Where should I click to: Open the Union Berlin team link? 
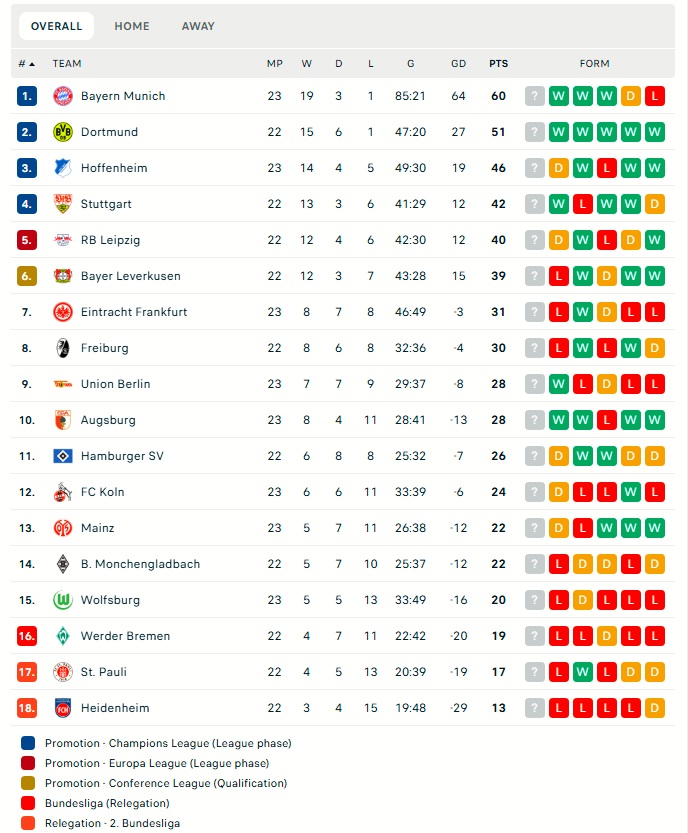115,384
